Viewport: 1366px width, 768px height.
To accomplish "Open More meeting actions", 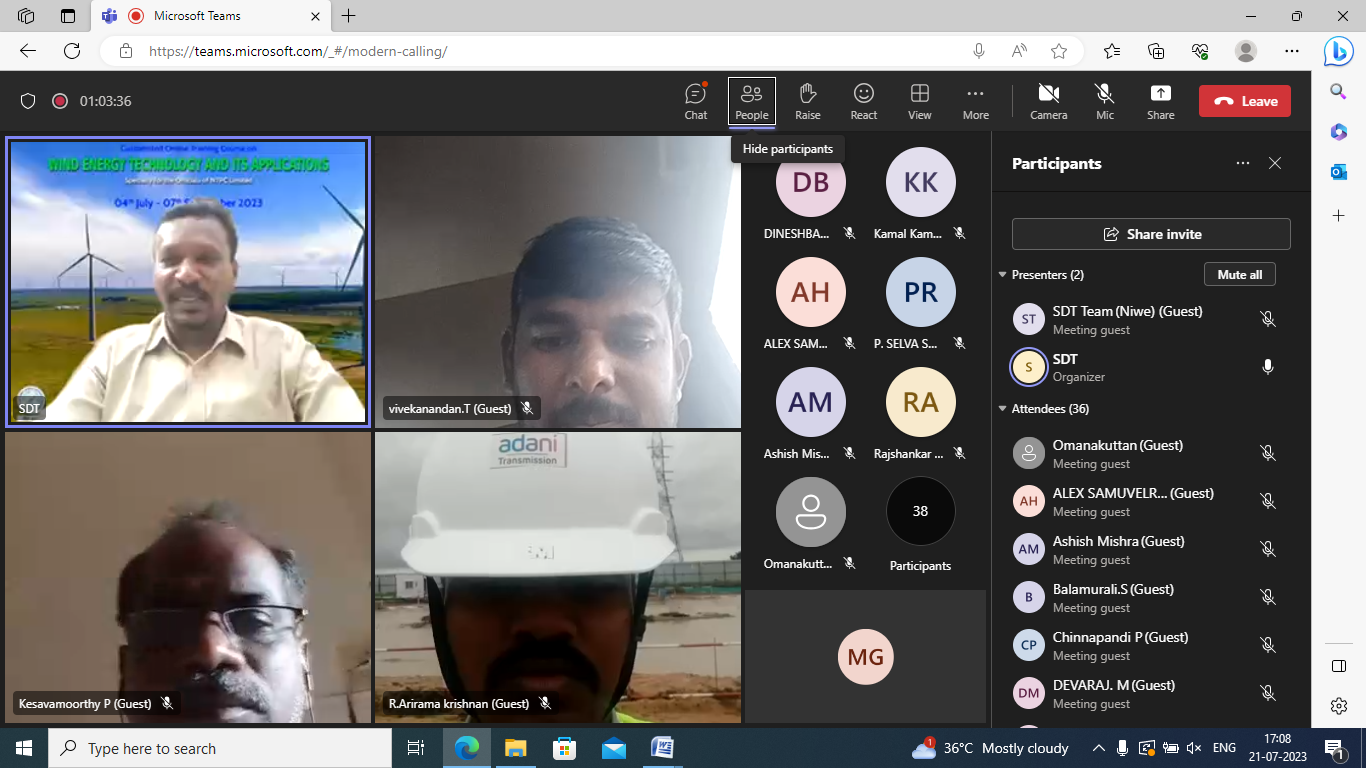I will (975, 101).
